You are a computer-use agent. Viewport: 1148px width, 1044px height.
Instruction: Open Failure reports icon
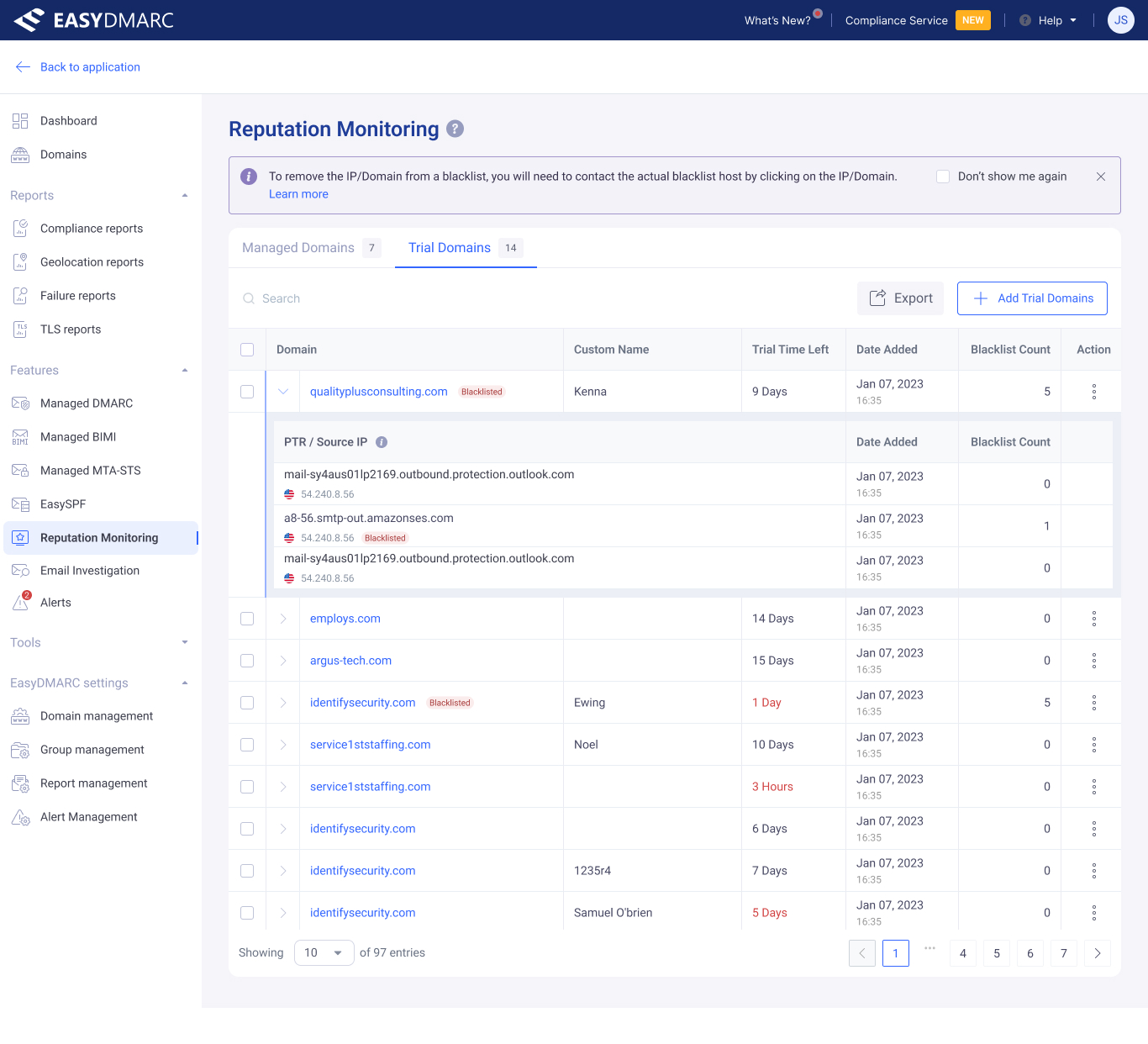coord(20,296)
